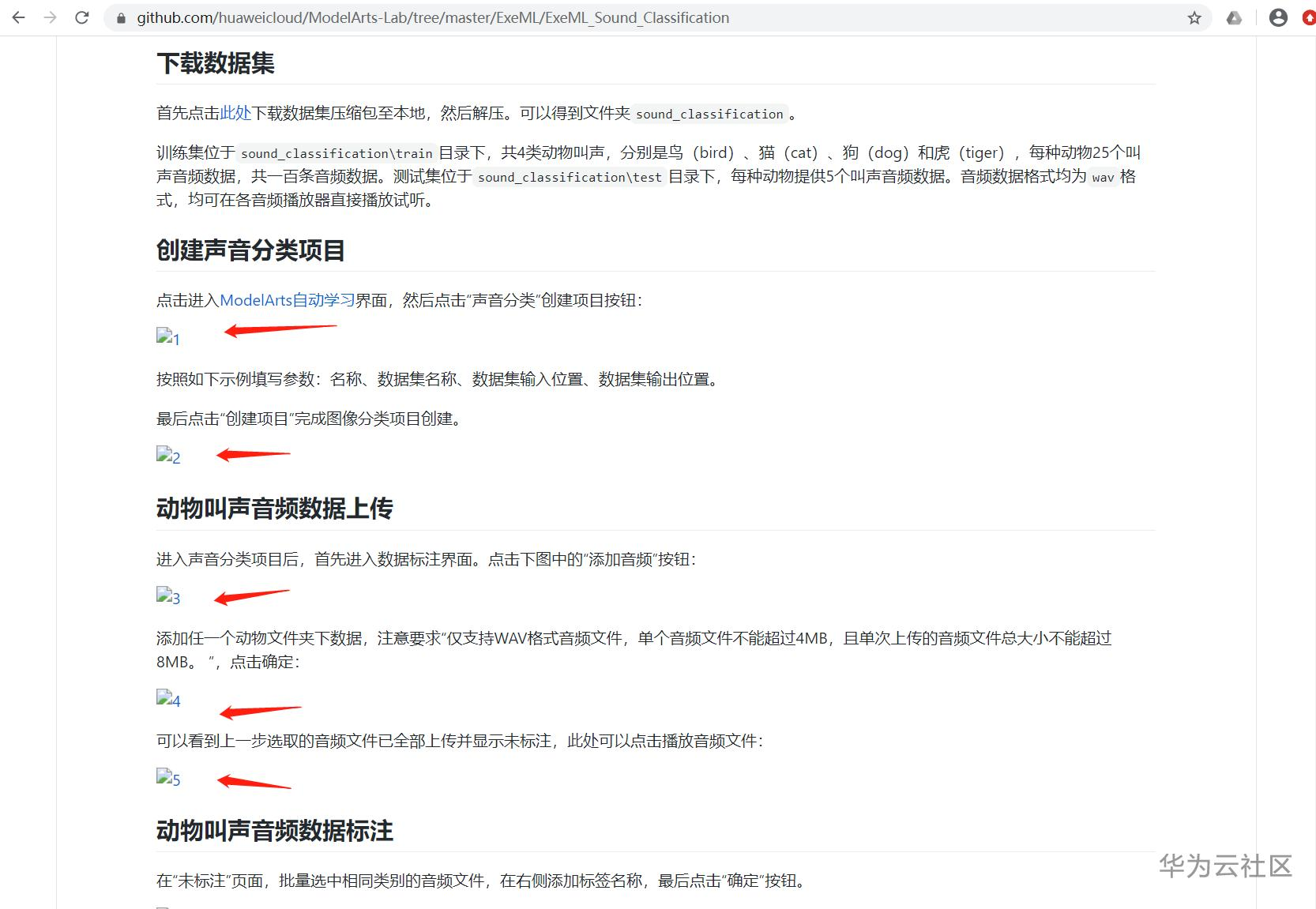
Task: Open the 此处 dataset download link
Action: click(x=235, y=113)
